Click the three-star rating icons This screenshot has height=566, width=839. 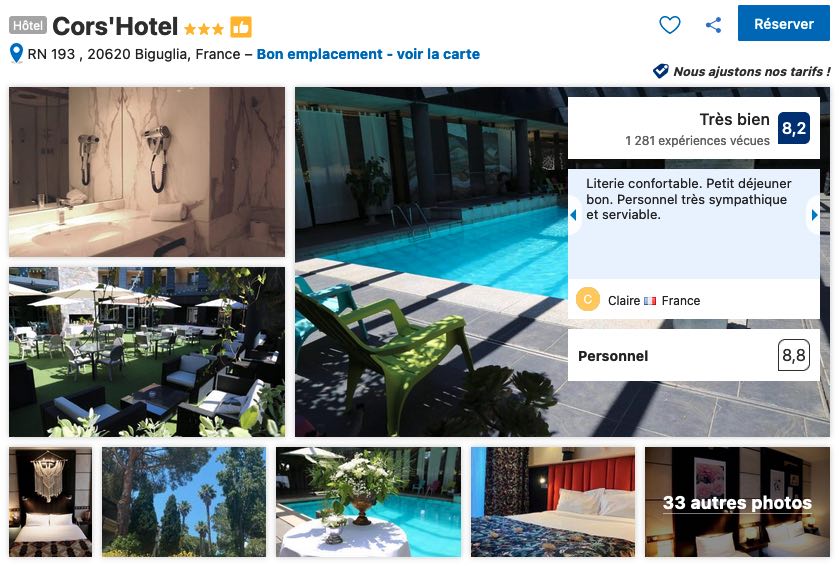coord(203,28)
